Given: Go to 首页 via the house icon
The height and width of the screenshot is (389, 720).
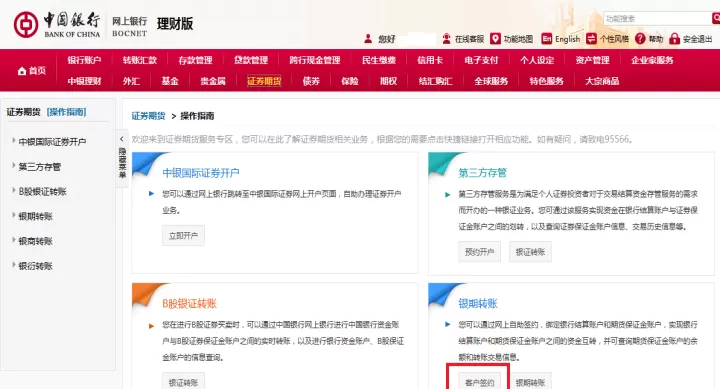Looking at the screenshot, I should pyautogui.click(x=22, y=71).
